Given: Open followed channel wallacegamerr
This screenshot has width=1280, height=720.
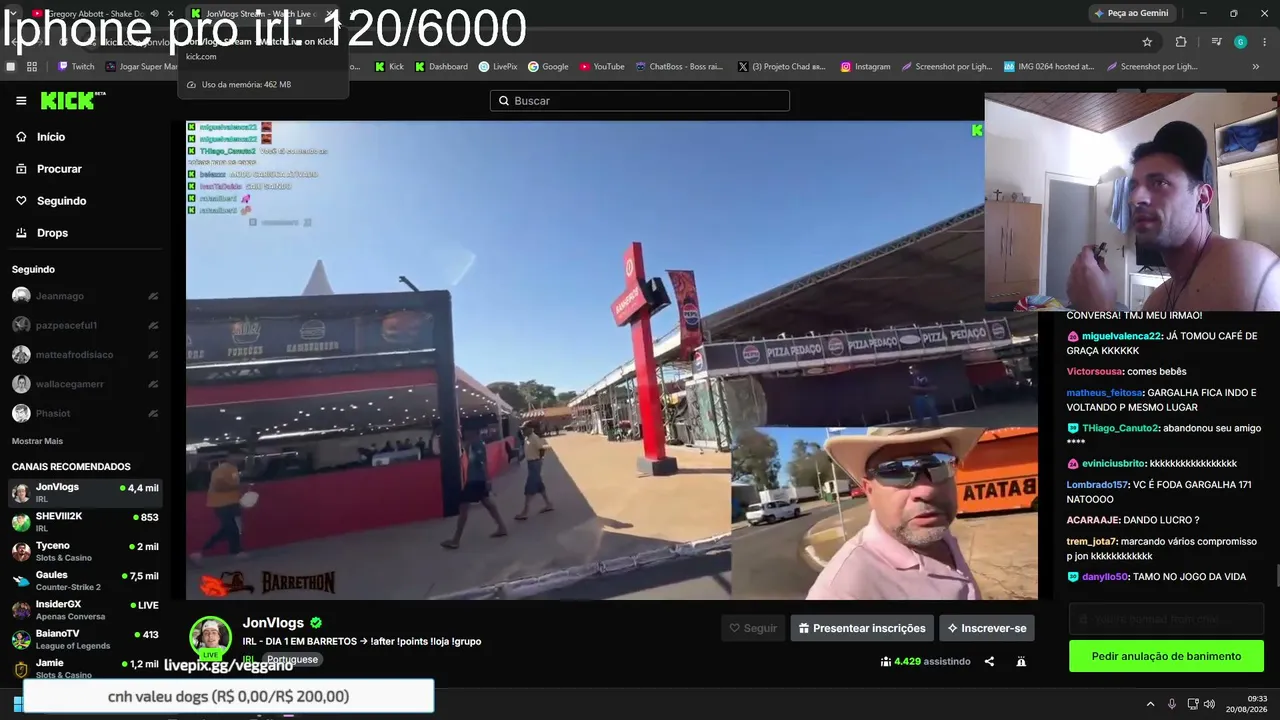Looking at the screenshot, I should click(x=85, y=384).
